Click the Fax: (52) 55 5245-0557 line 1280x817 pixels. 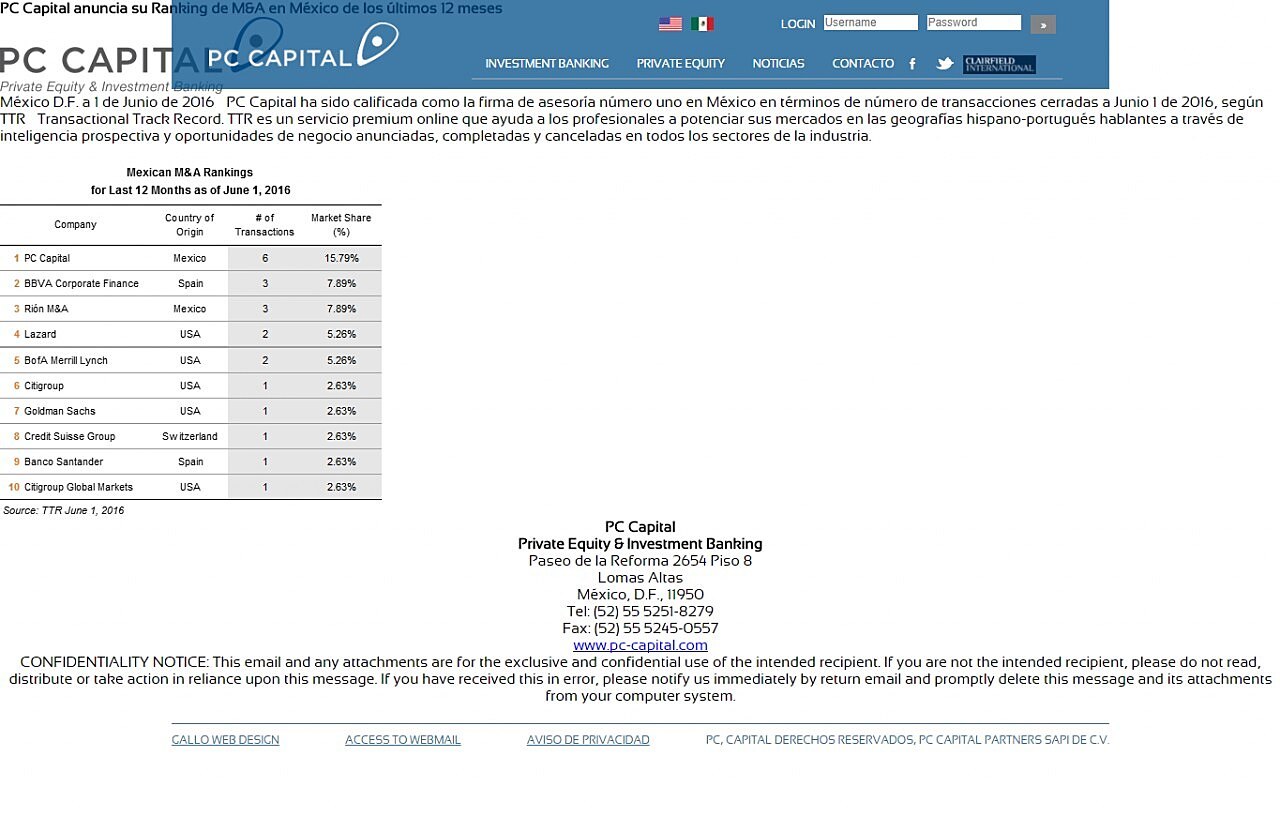[x=640, y=629]
